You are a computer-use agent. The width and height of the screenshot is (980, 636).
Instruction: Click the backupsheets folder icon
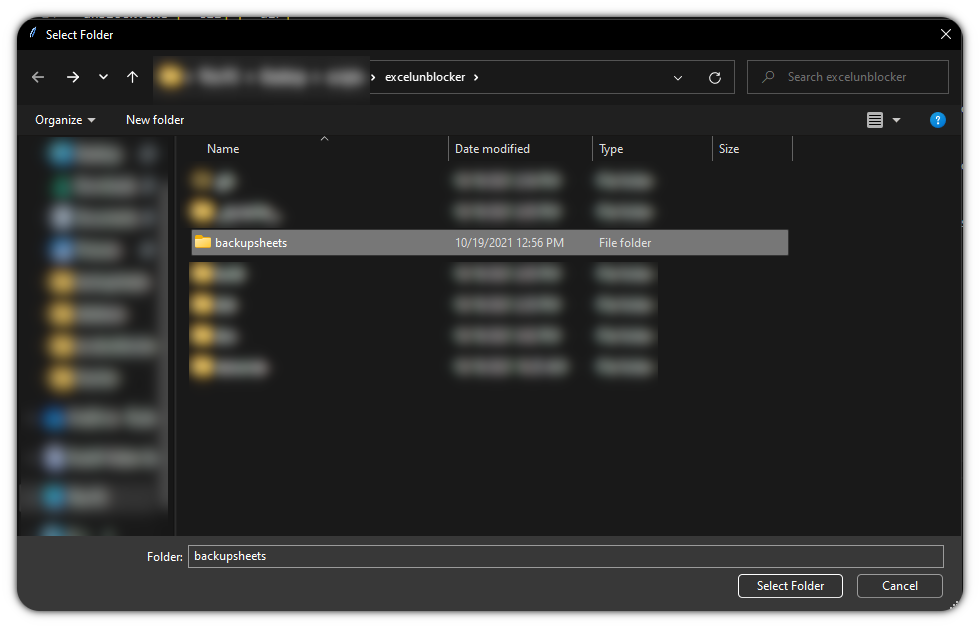(x=202, y=242)
